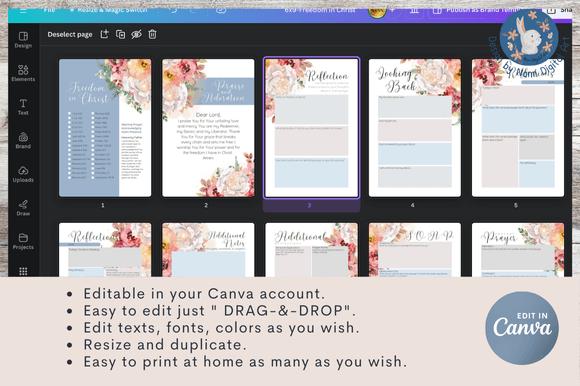580x386 pixels.
Task: Open Resize & Magic Switch
Action: click(109, 10)
